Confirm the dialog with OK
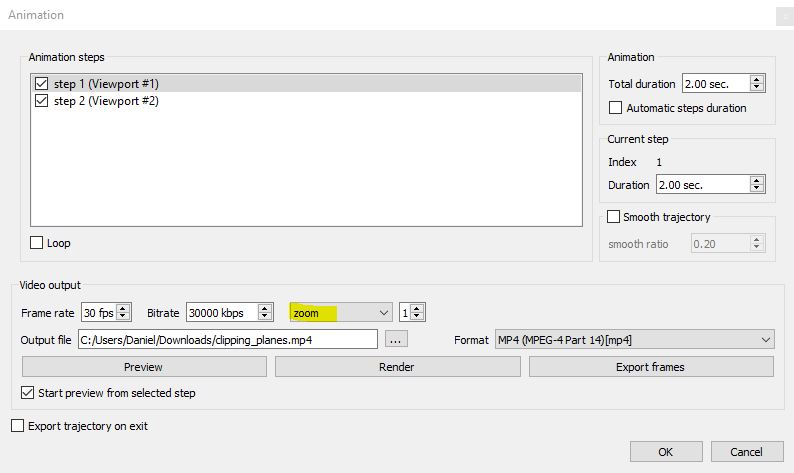The image size is (794, 473). tap(665, 452)
